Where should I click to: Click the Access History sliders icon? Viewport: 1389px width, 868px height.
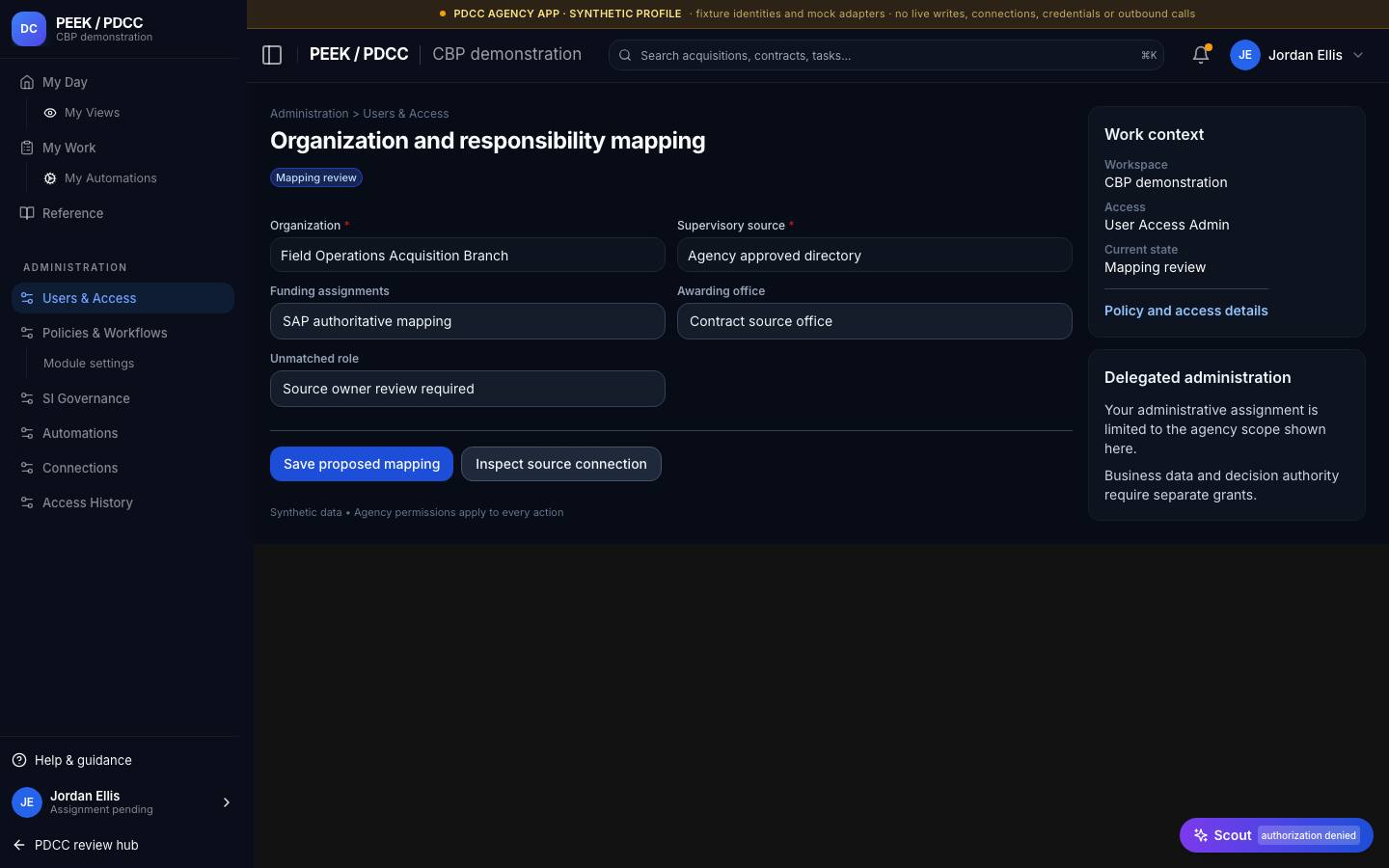27,502
